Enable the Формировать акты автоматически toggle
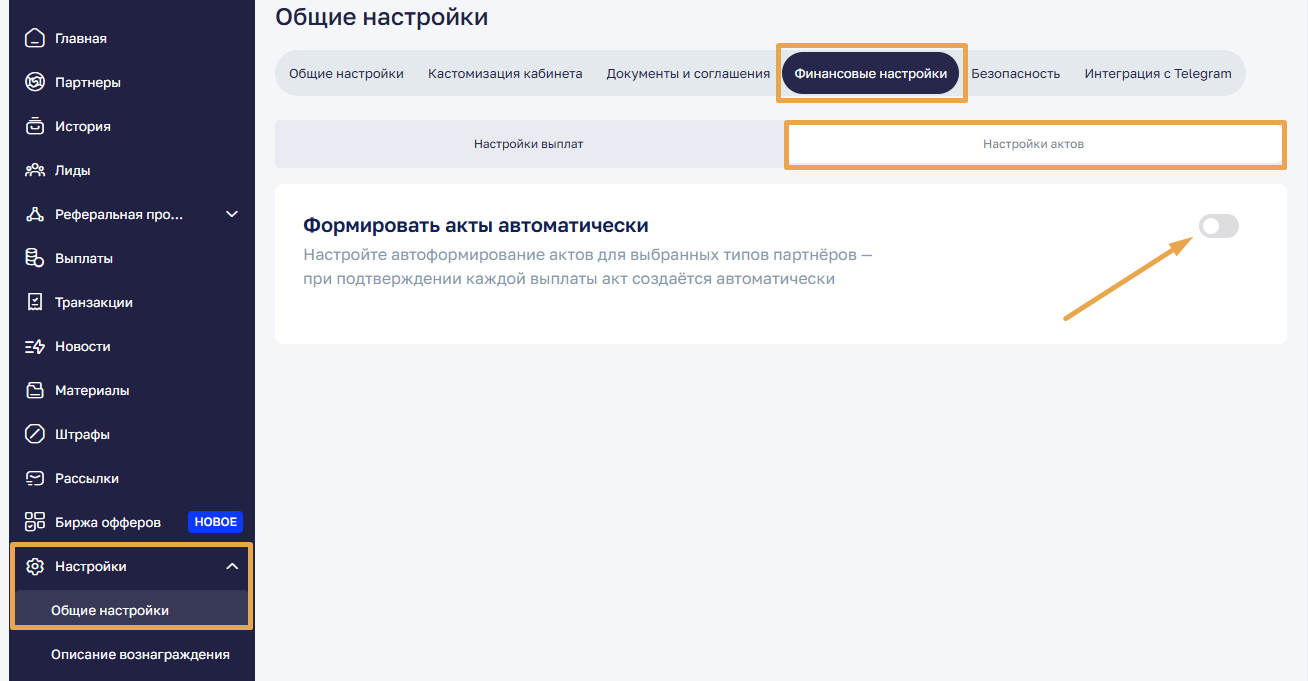Viewport: 1308px width, 681px height. coord(1218,227)
